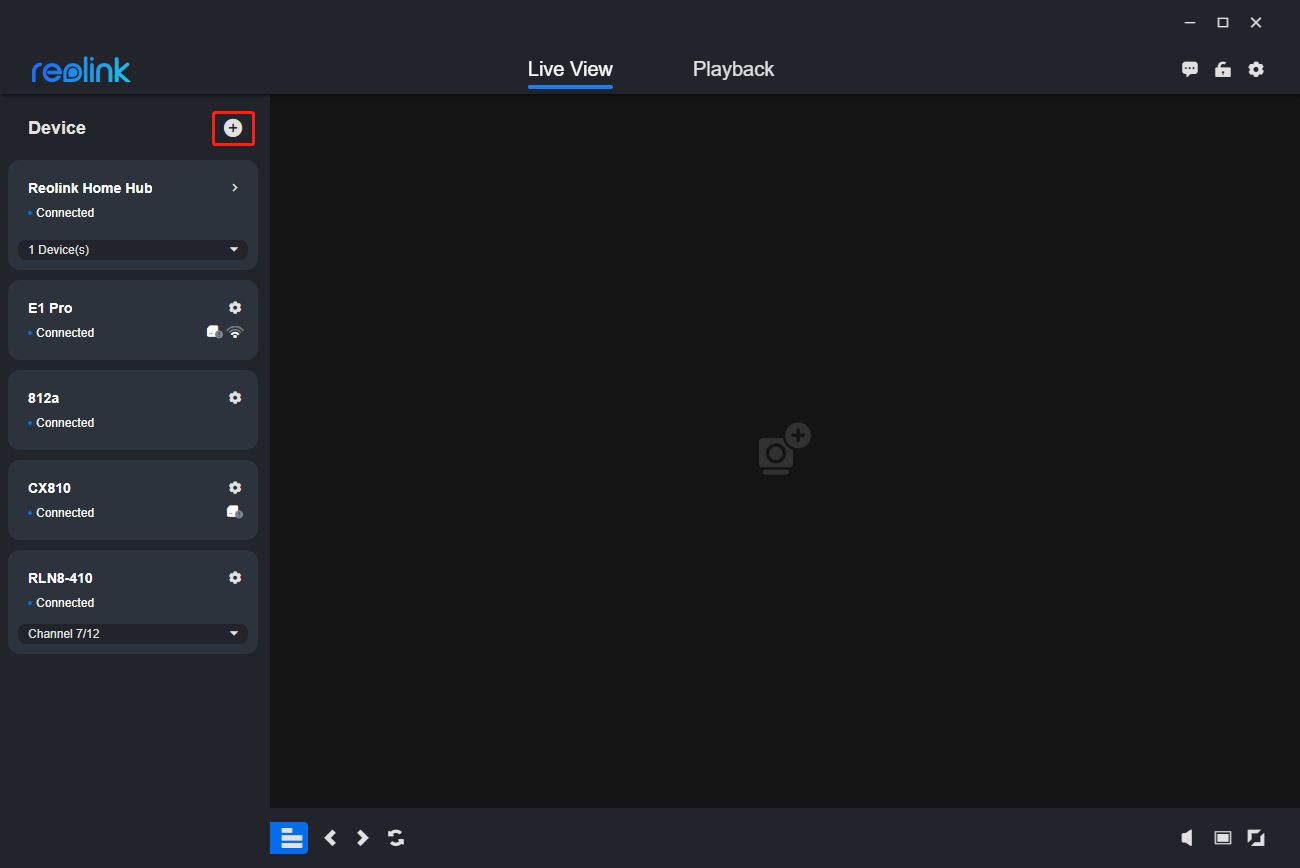The height and width of the screenshot is (868, 1300).
Task: Select the RLN8-410 device name
Action: [60, 578]
